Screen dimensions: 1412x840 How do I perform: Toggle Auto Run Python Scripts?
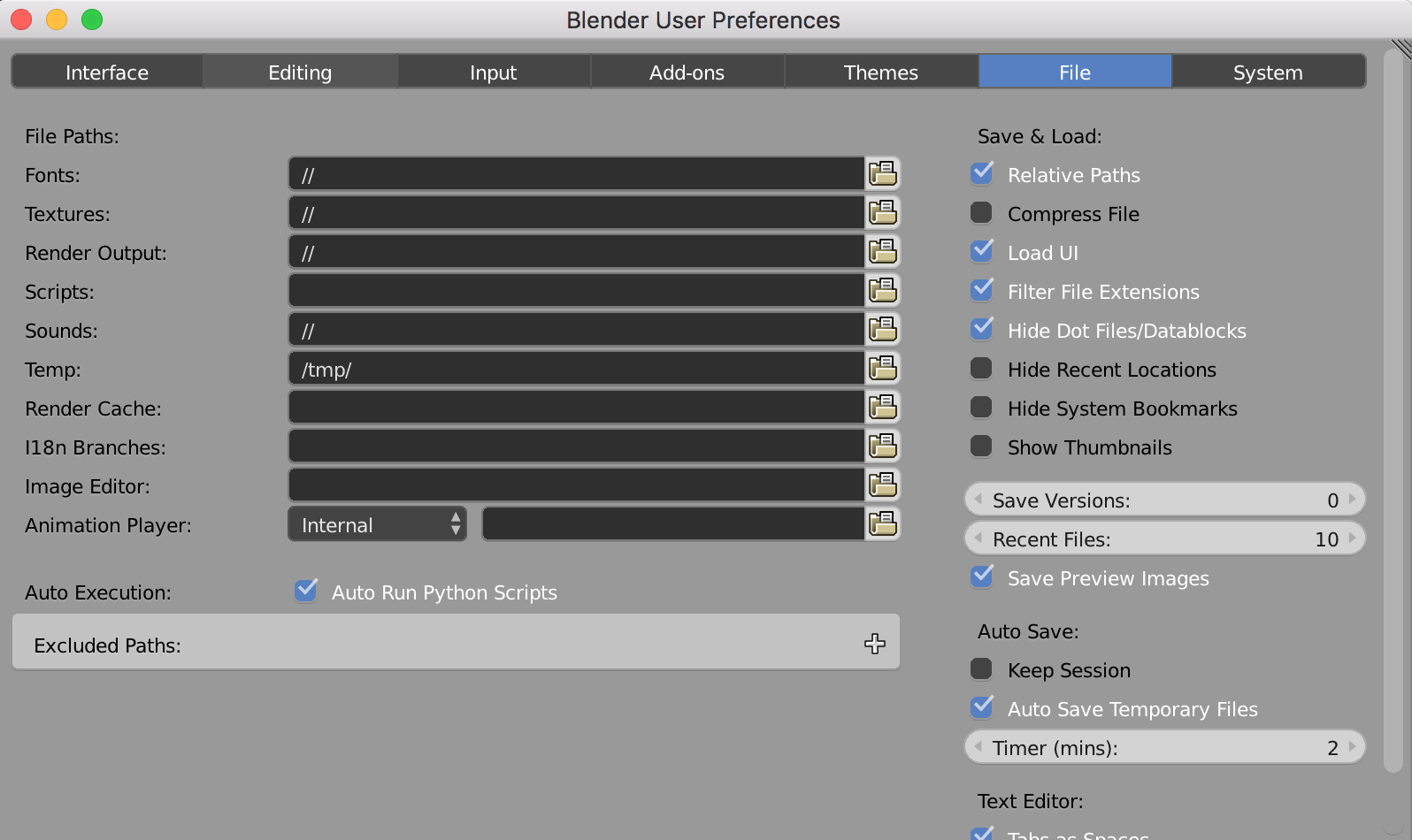point(306,591)
